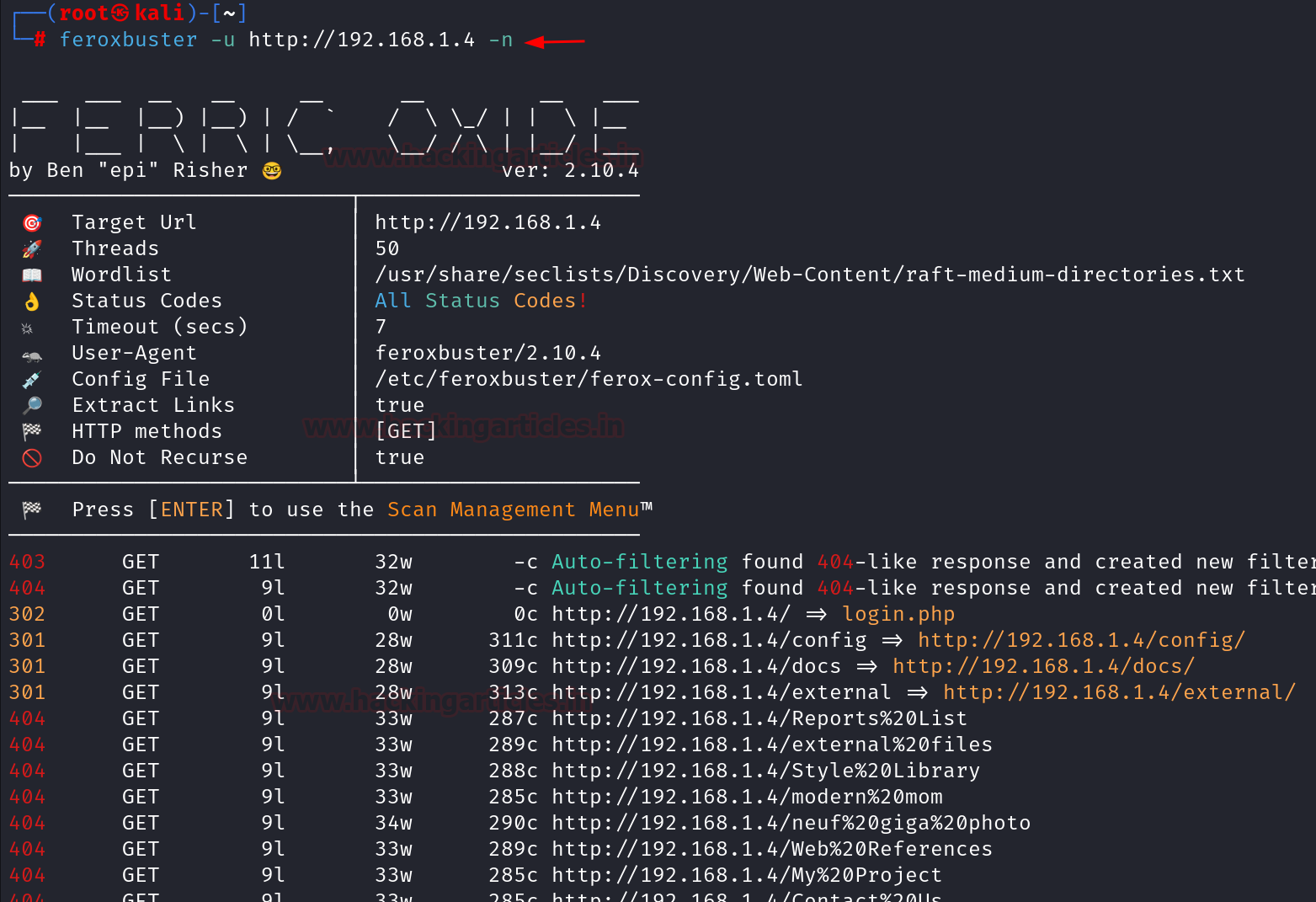Select the feroxbuster command text
The image size is (1316, 902).
[128, 40]
